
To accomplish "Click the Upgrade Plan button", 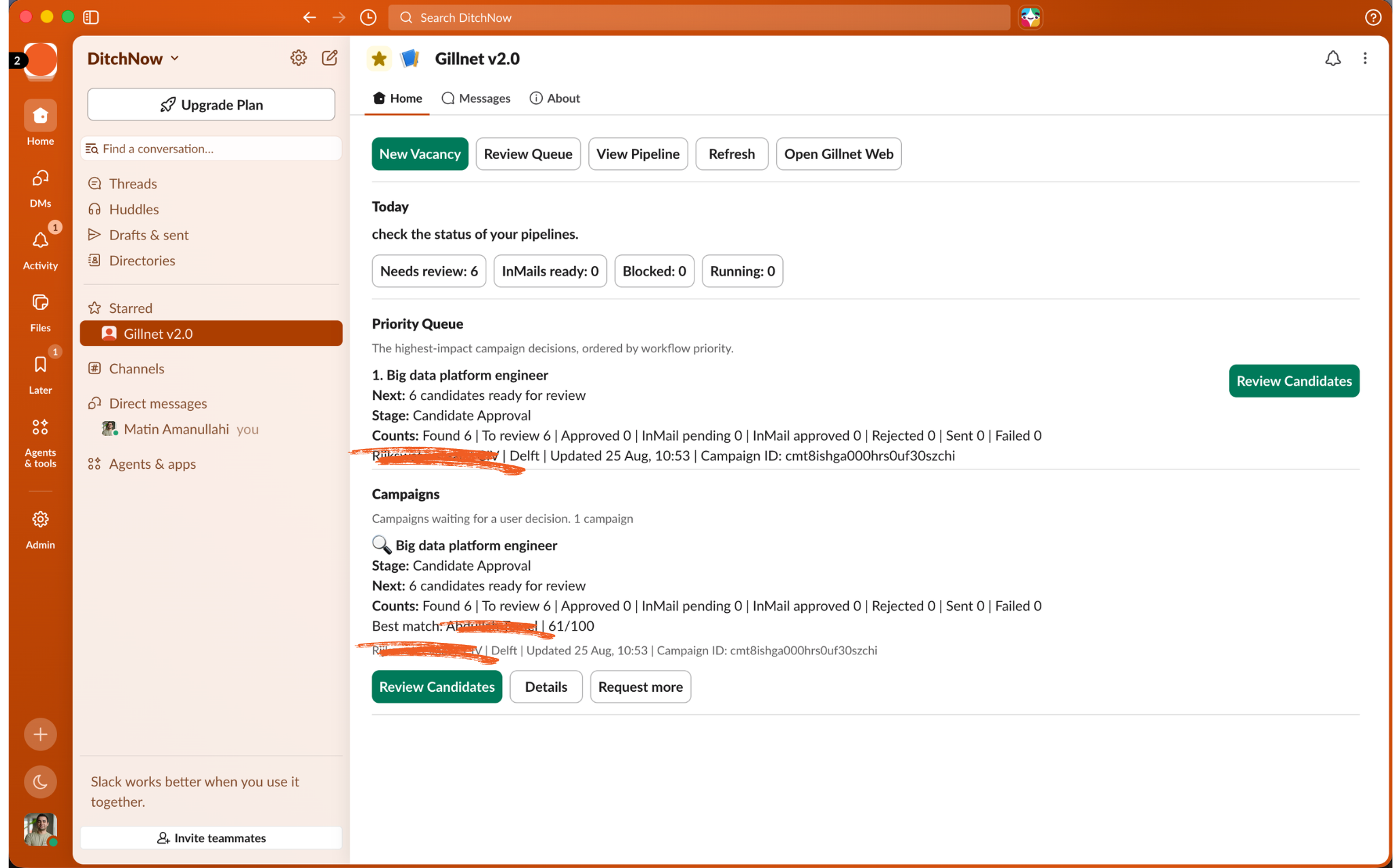I will 212,105.
